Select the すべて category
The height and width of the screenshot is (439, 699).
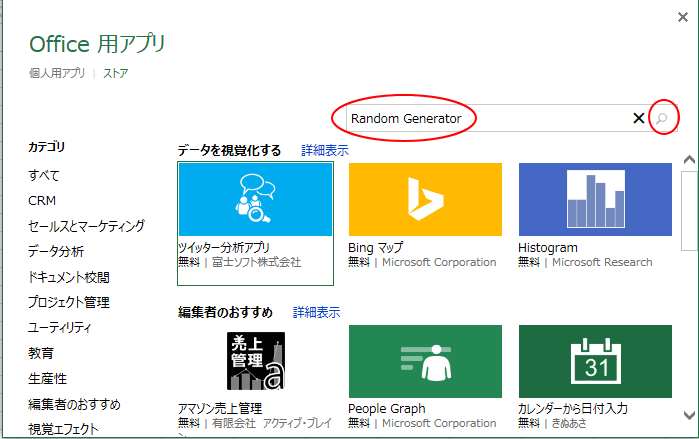(x=44, y=175)
